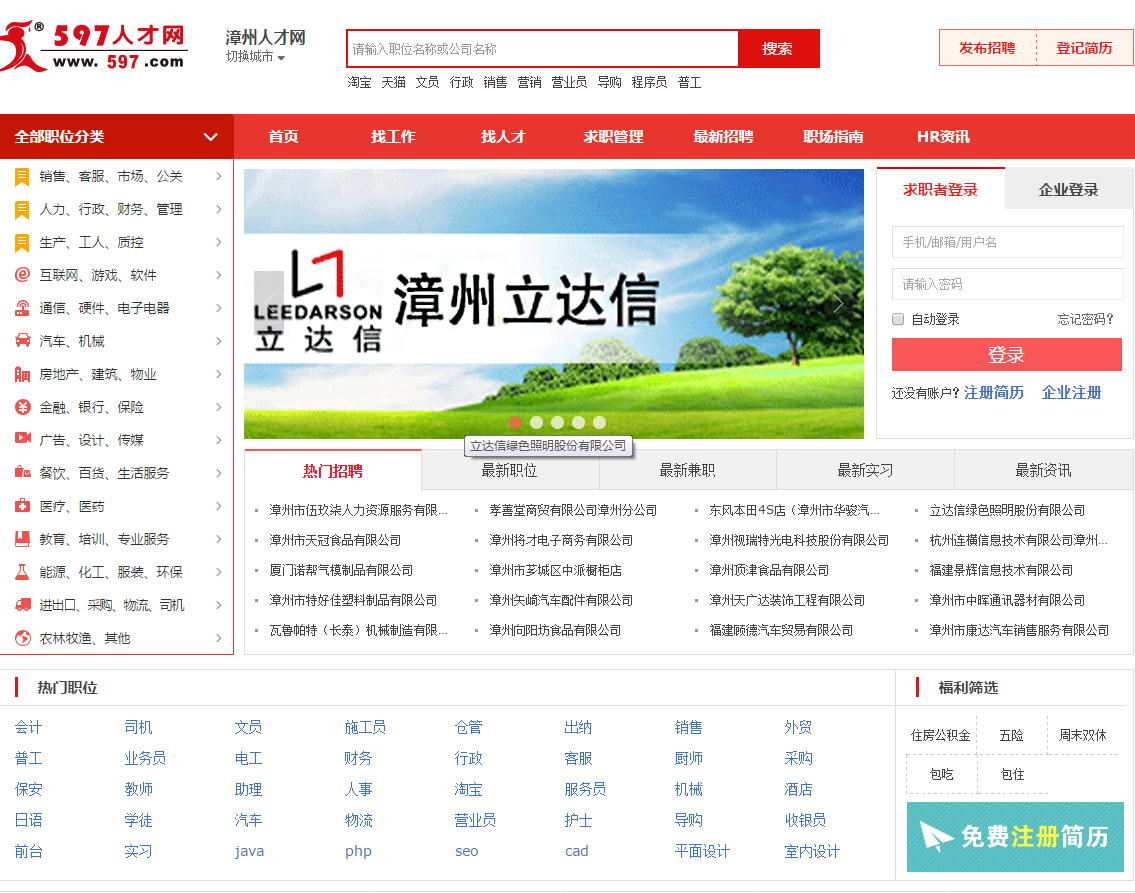Expand 汽车、机械 submenu arrow
This screenshot has height=893, width=1135.
point(219,341)
